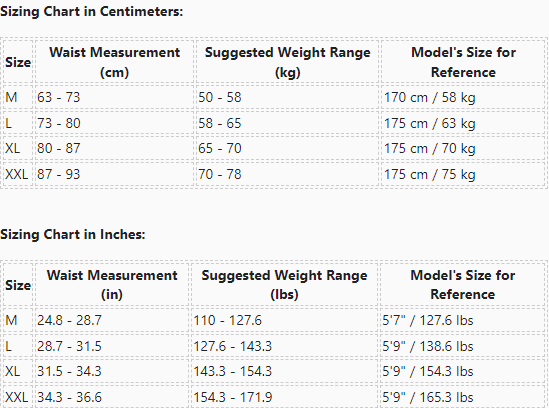Viewport: 549px width, 408px height.
Task: Click the weight cell '58 - 65'
Action: [x=220, y=123]
